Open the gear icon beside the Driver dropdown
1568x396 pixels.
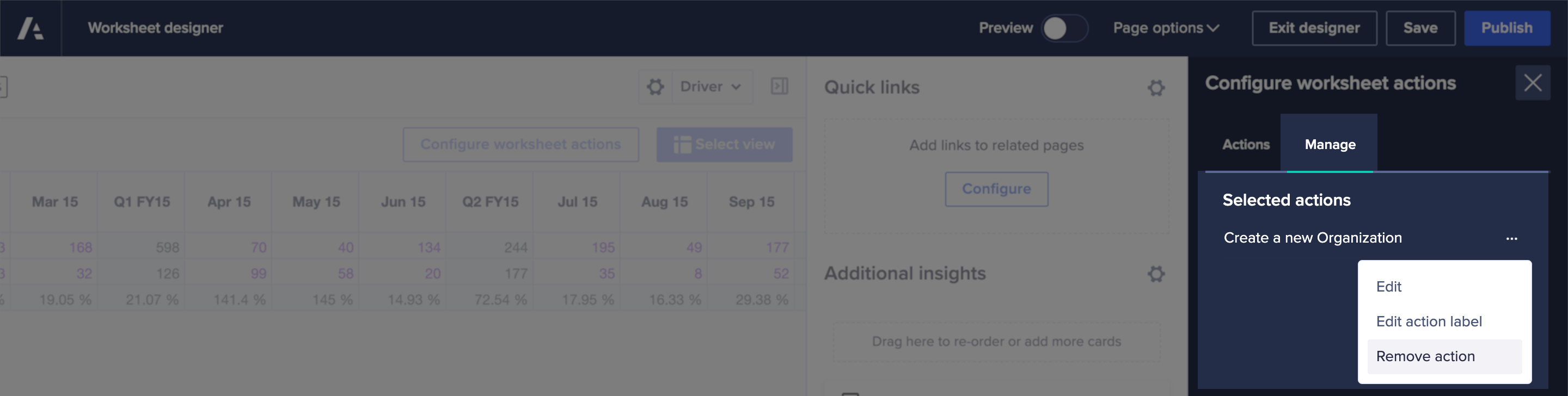[x=654, y=86]
